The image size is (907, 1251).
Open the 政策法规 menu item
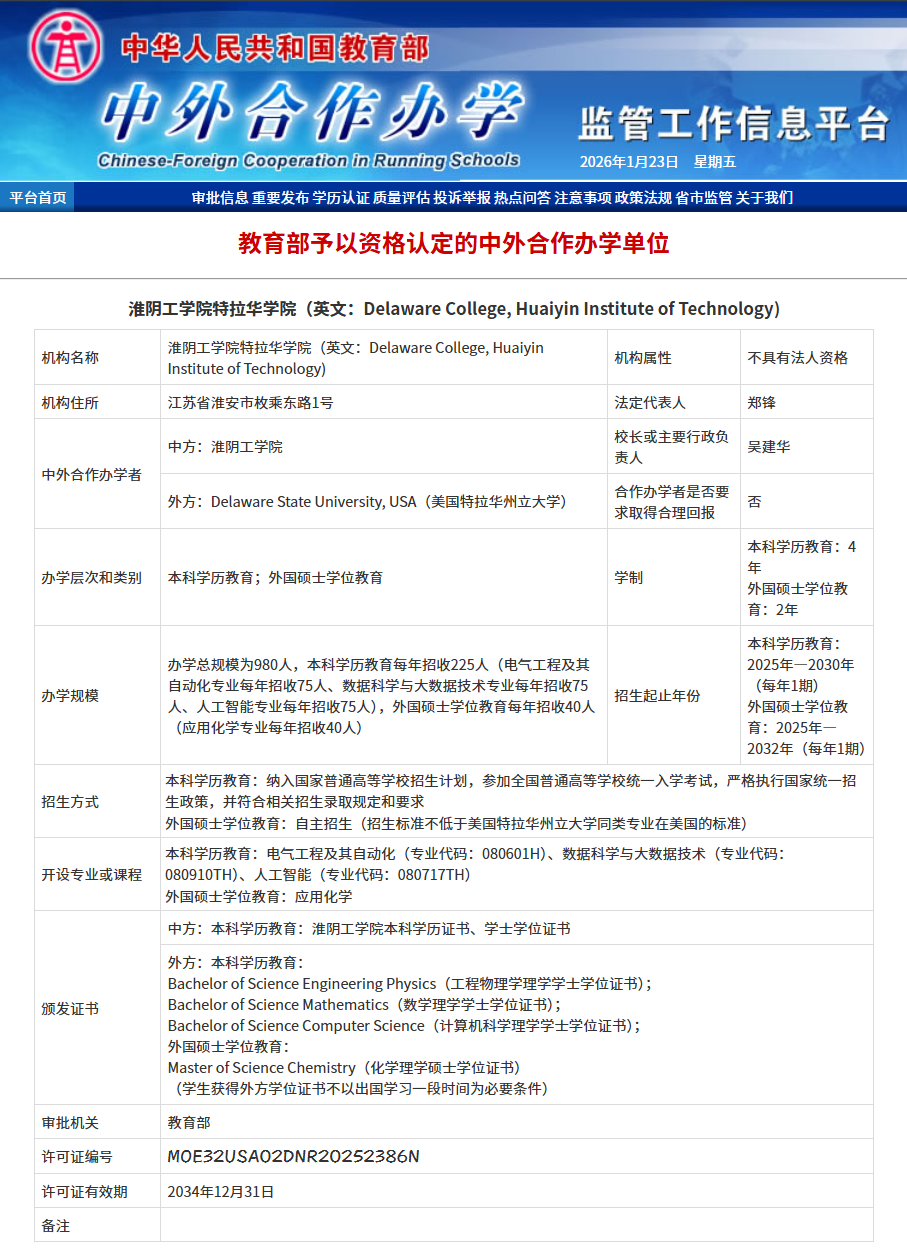pos(643,198)
